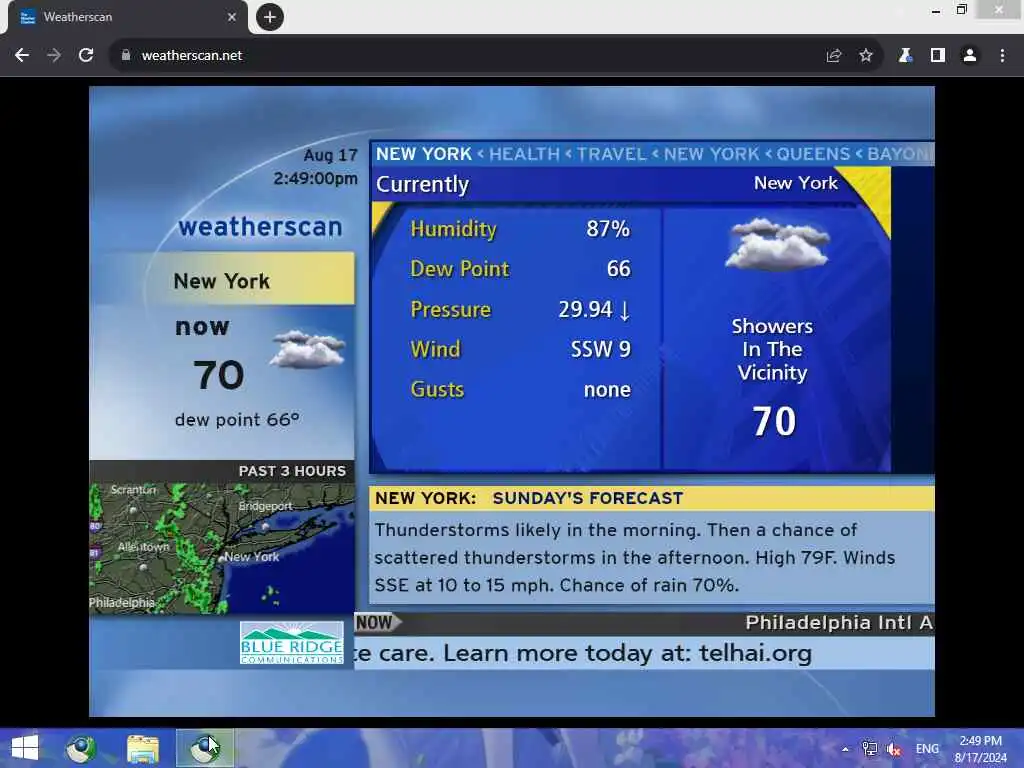Open a new browser tab
This screenshot has height=768, width=1024.
point(270,17)
